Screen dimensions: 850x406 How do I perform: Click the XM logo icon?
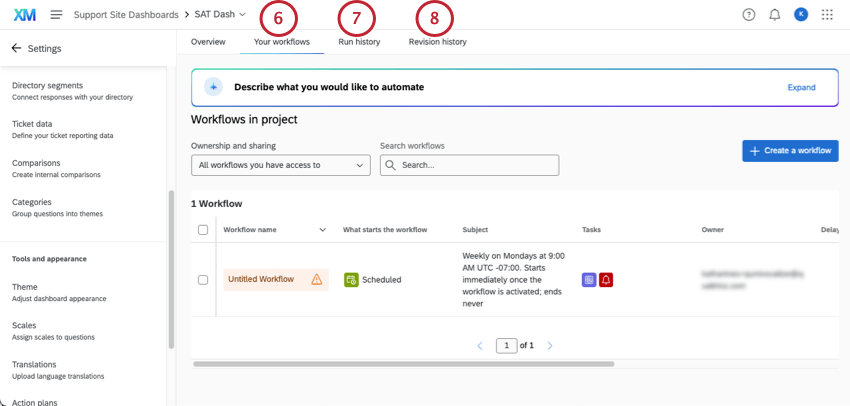point(24,15)
